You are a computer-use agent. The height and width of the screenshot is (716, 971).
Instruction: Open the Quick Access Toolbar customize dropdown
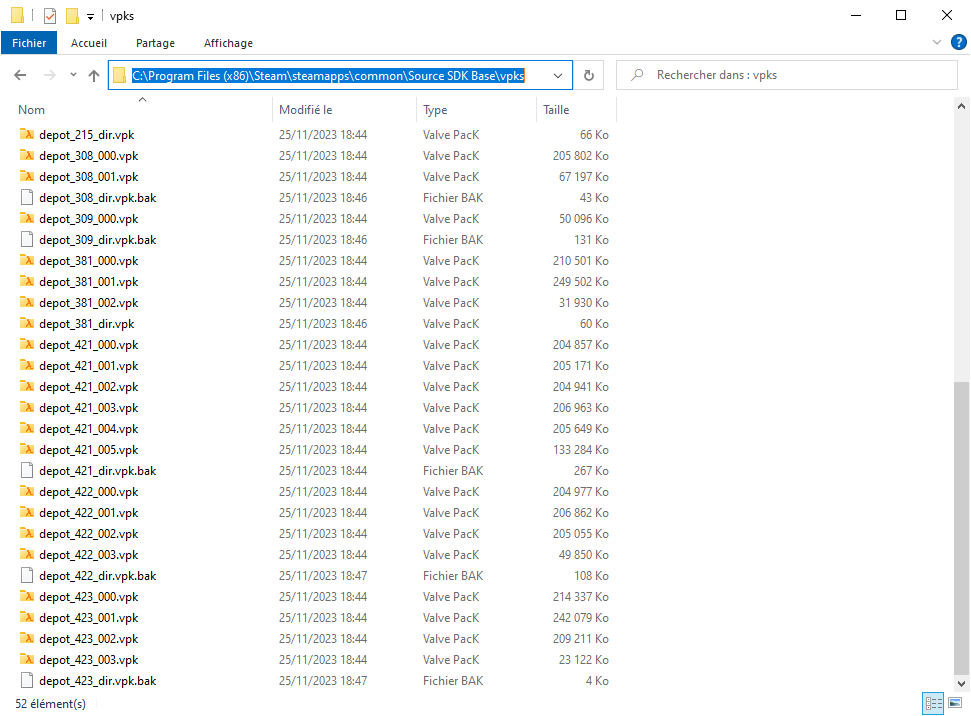[x=90, y=17]
